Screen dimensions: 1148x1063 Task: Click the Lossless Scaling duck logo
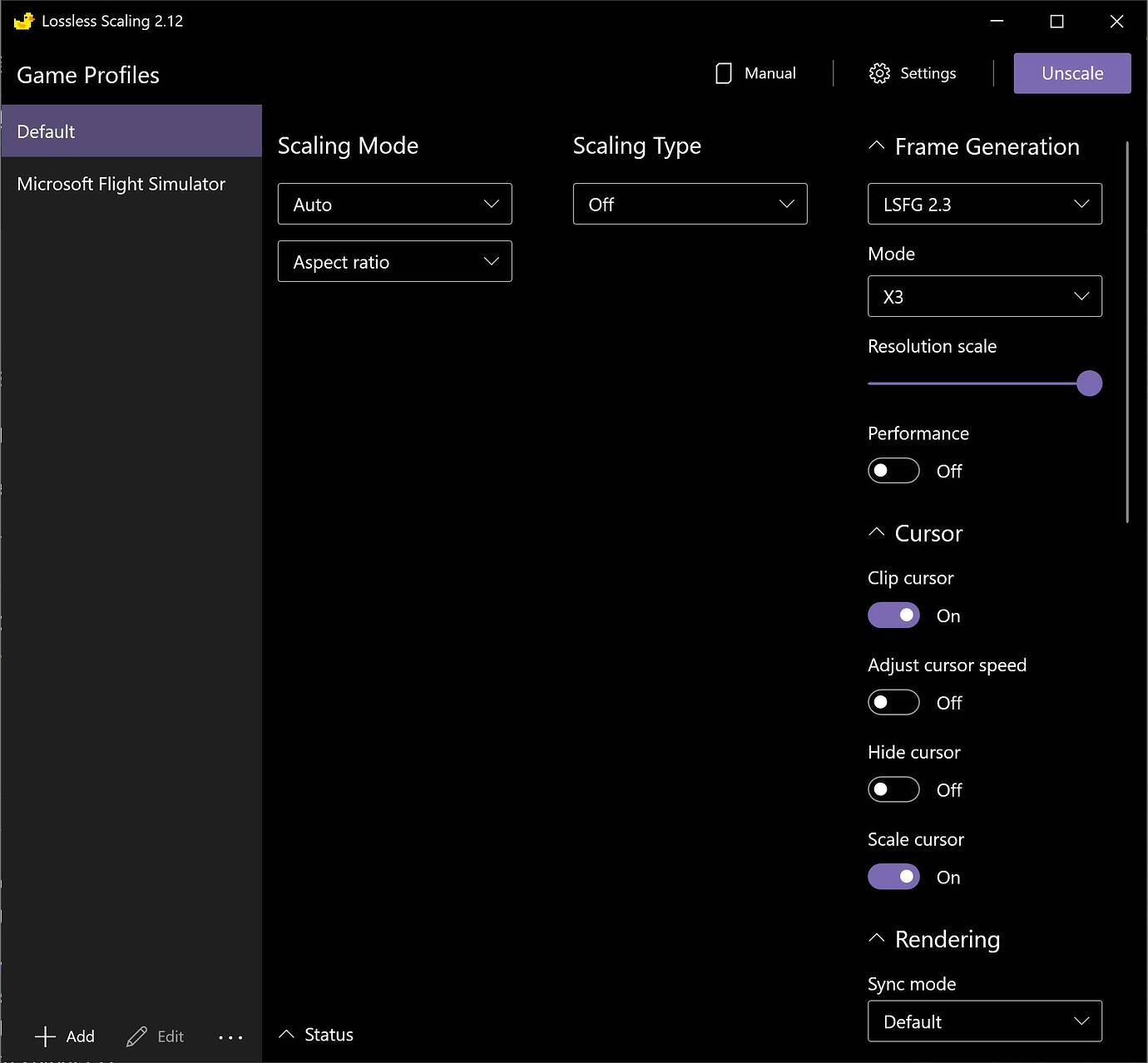(x=23, y=20)
